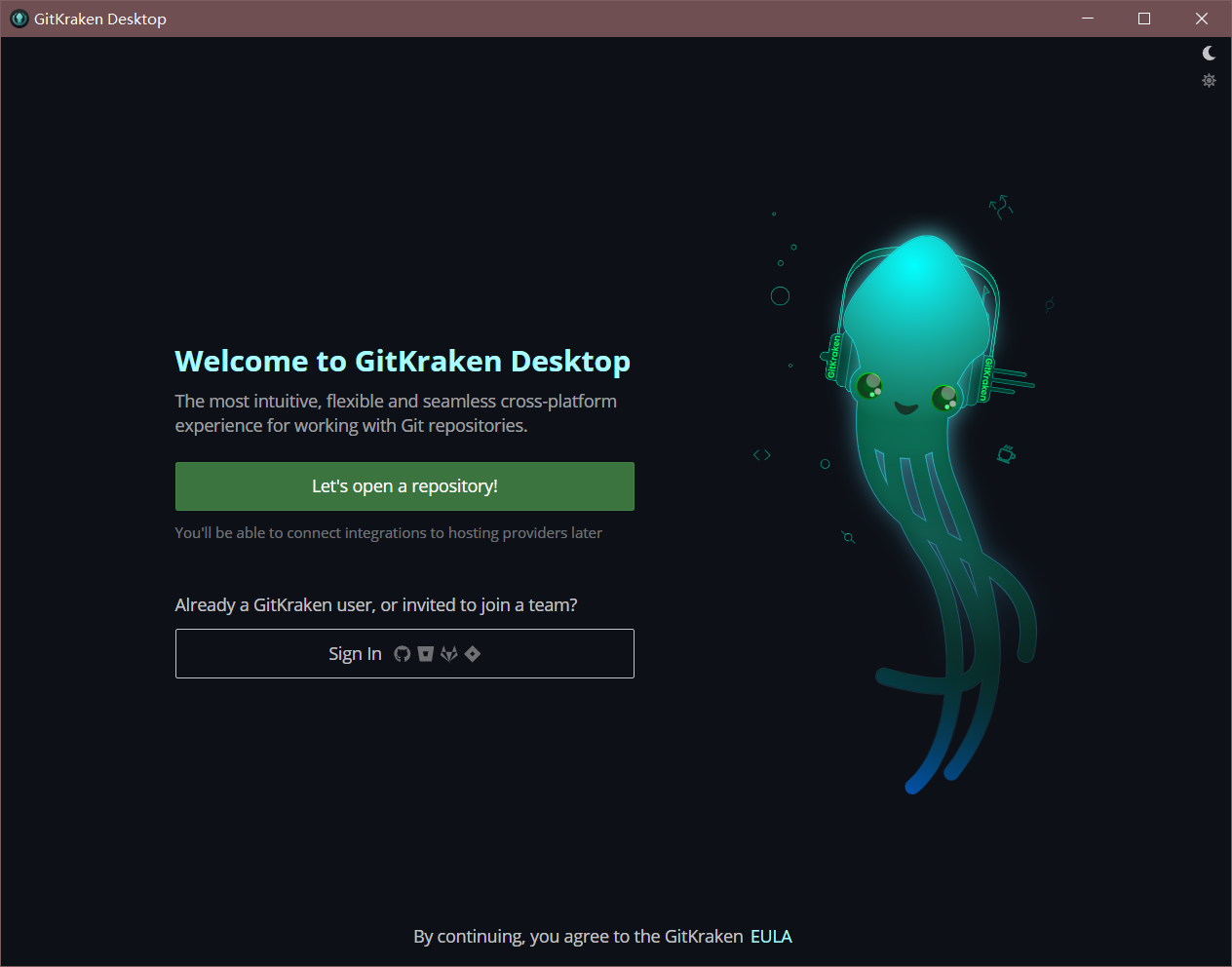Click the GitKraken logo in the title bar
1232x967 pixels.
[x=18, y=18]
